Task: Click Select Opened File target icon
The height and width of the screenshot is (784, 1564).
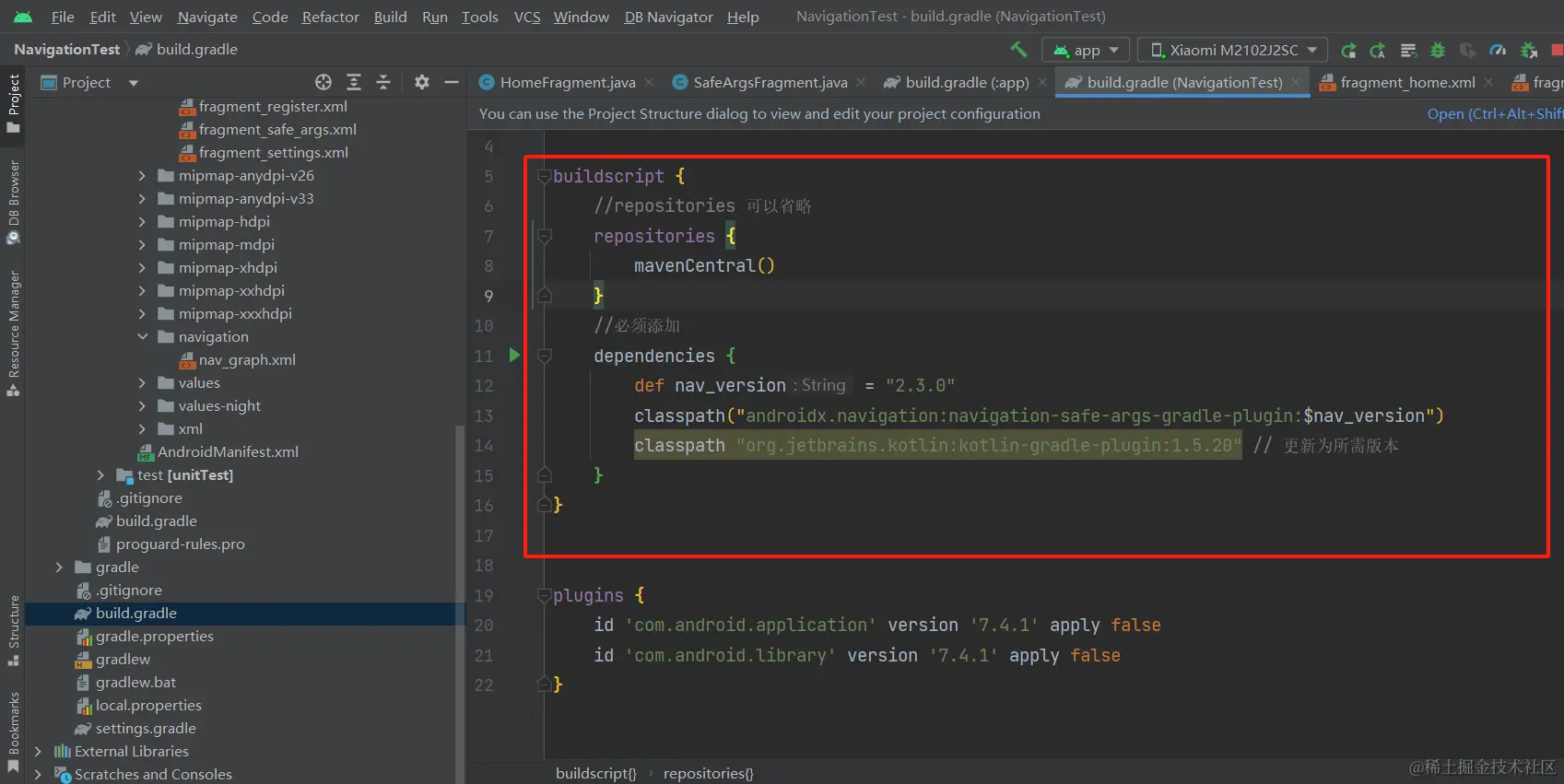Action: [323, 83]
